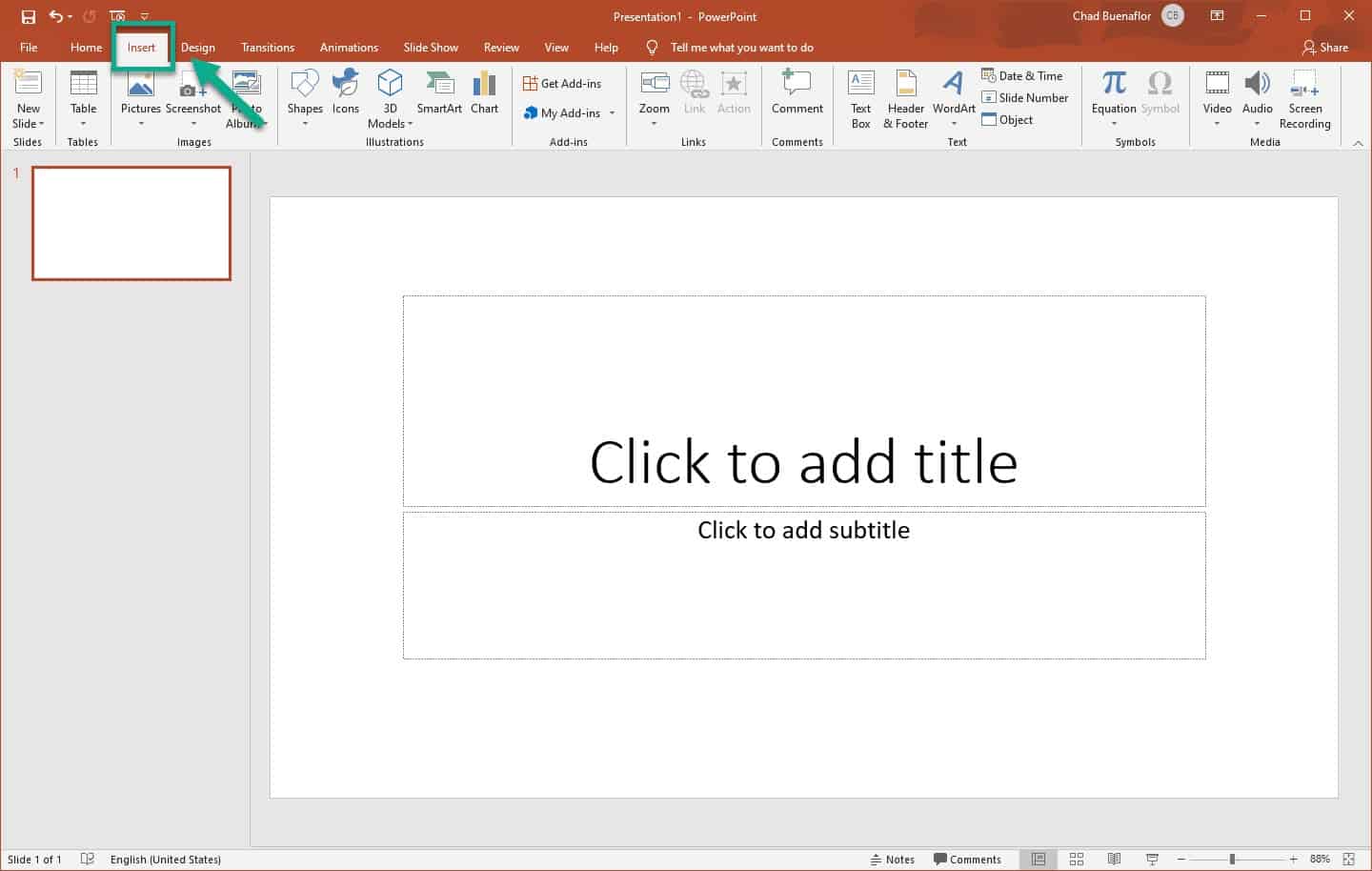The width and height of the screenshot is (1372, 871).
Task: Select the slide 1 thumbnail
Action: [x=131, y=223]
